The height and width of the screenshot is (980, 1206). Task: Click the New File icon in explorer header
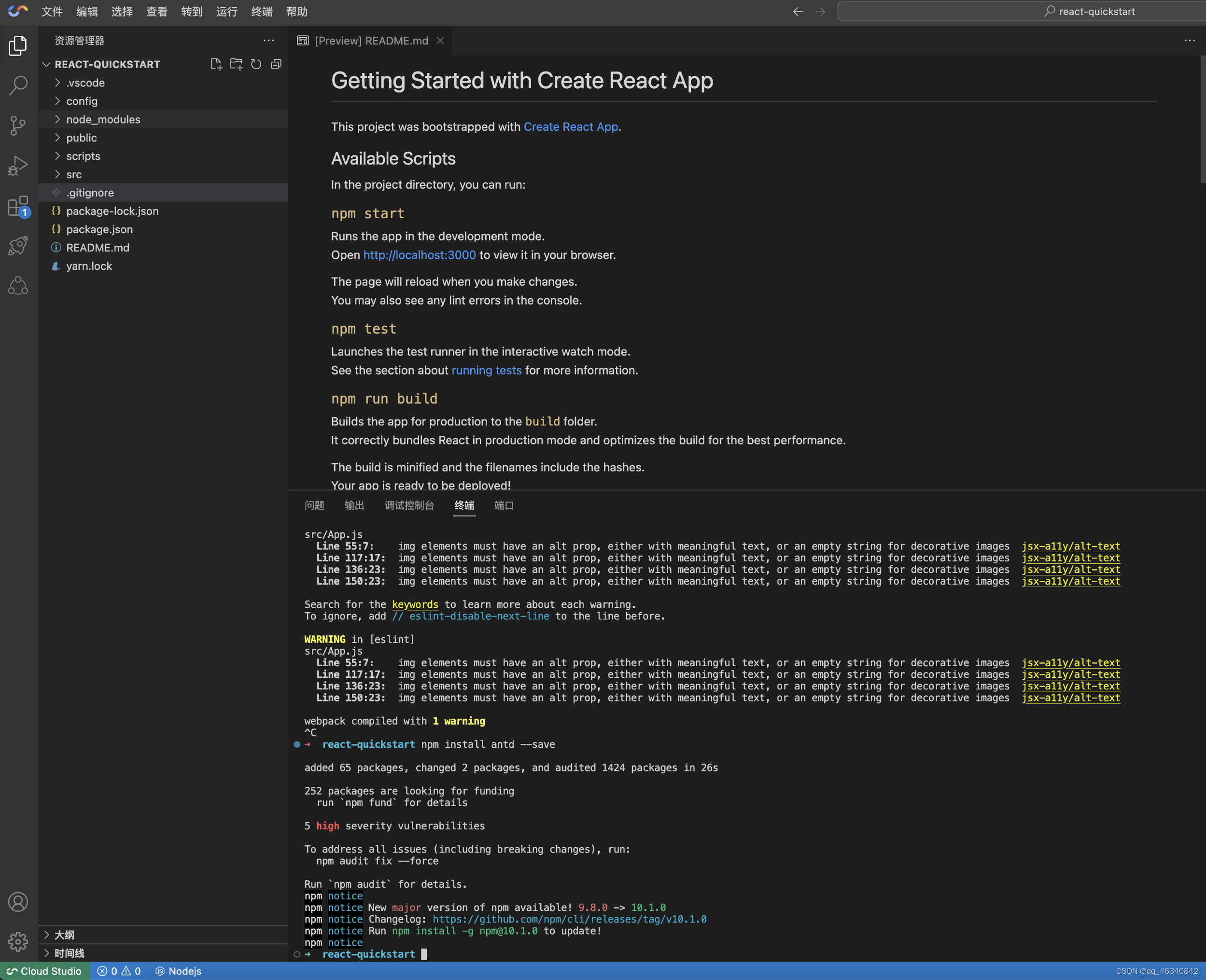coord(216,64)
